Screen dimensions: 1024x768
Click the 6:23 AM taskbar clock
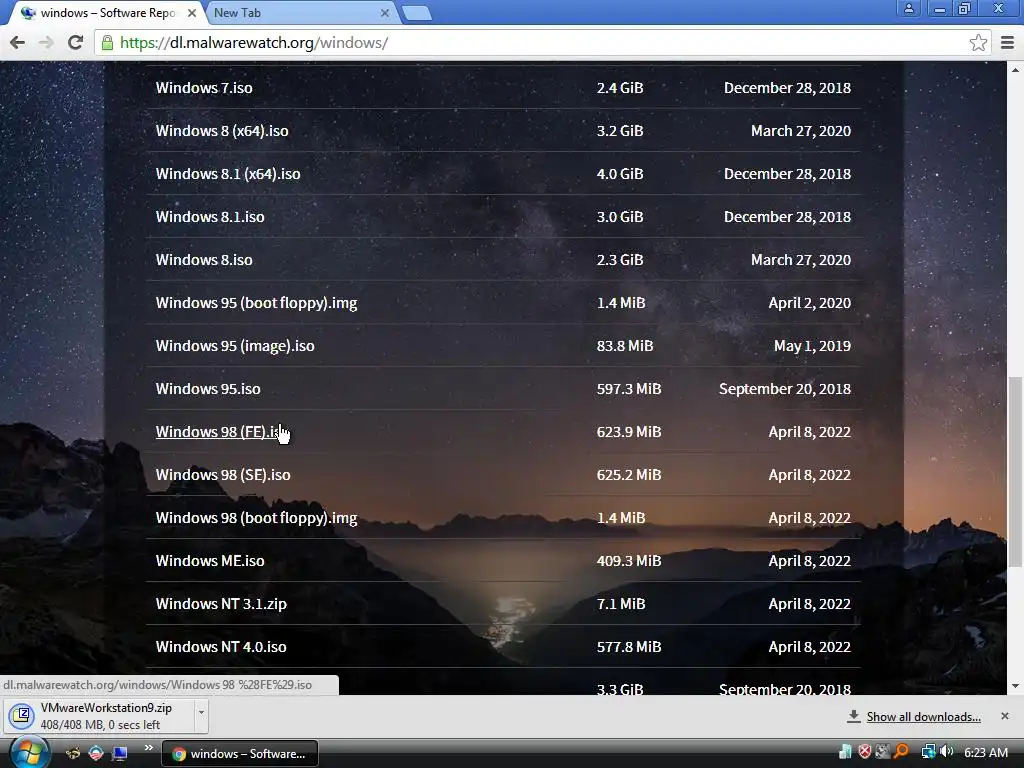[x=985, y=753]
